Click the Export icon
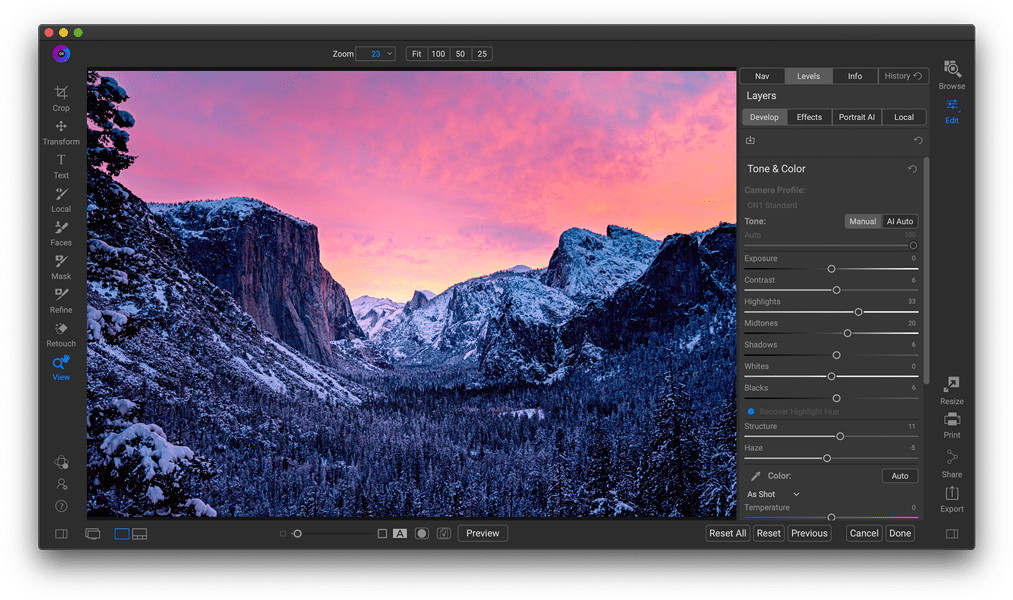Viewport: 1013px width, 600px height. tap(952, 495)
